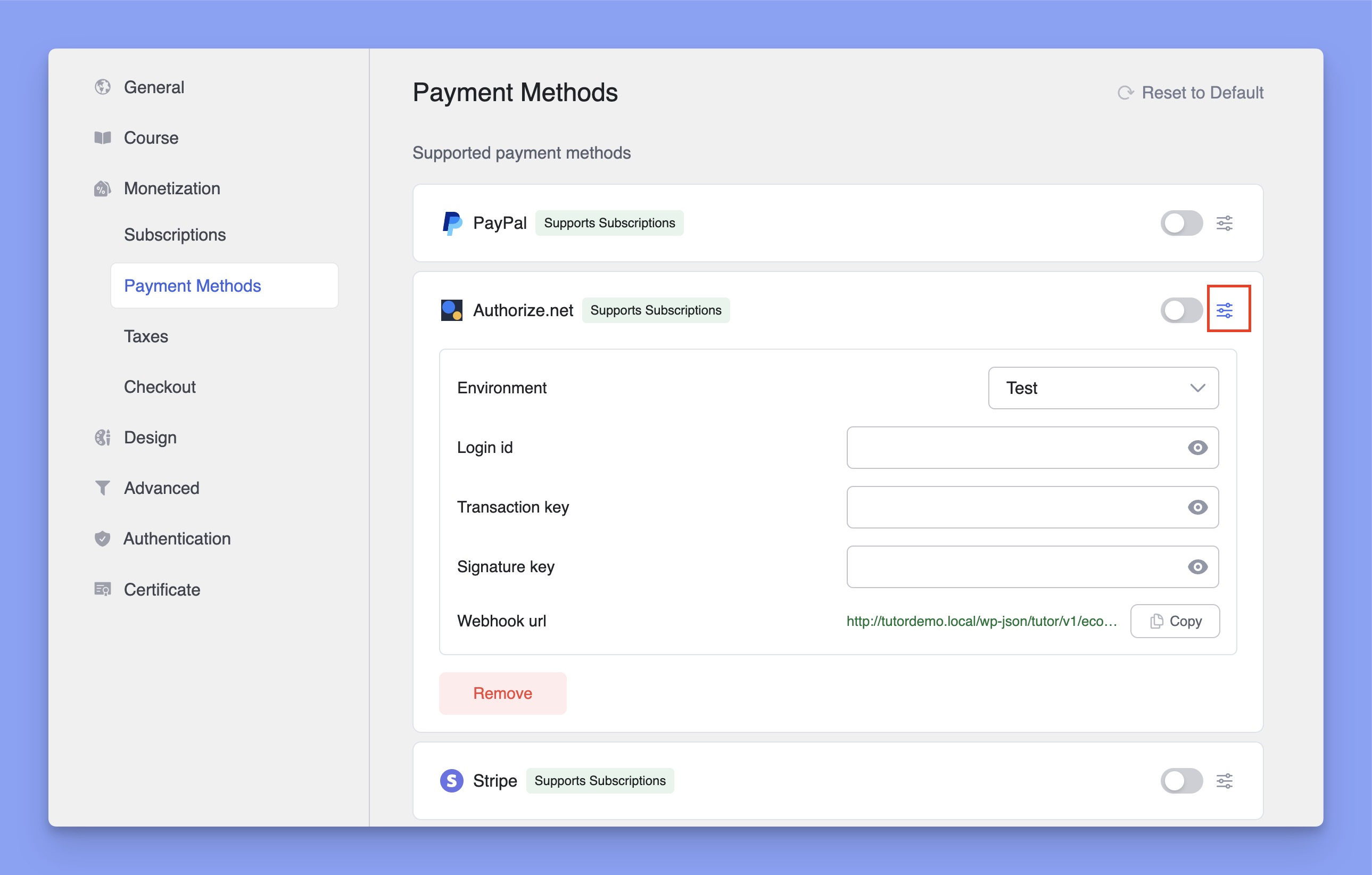Toggle the PayPal payment method on

pyautogui.click(x=1180, y=223)
